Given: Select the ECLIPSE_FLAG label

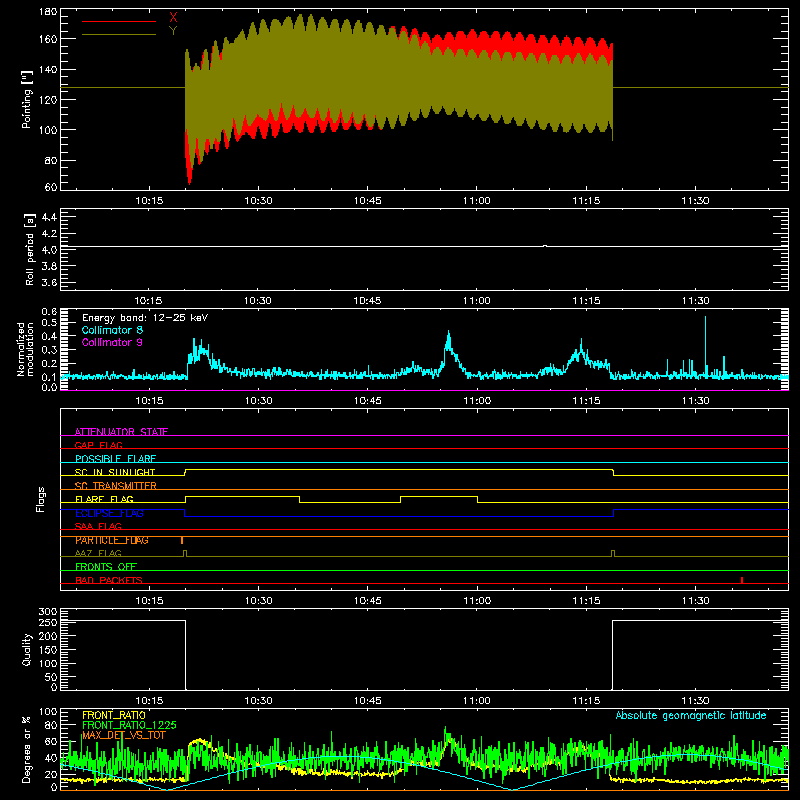Looking at the screenshot, I should (x=109, y=513).
